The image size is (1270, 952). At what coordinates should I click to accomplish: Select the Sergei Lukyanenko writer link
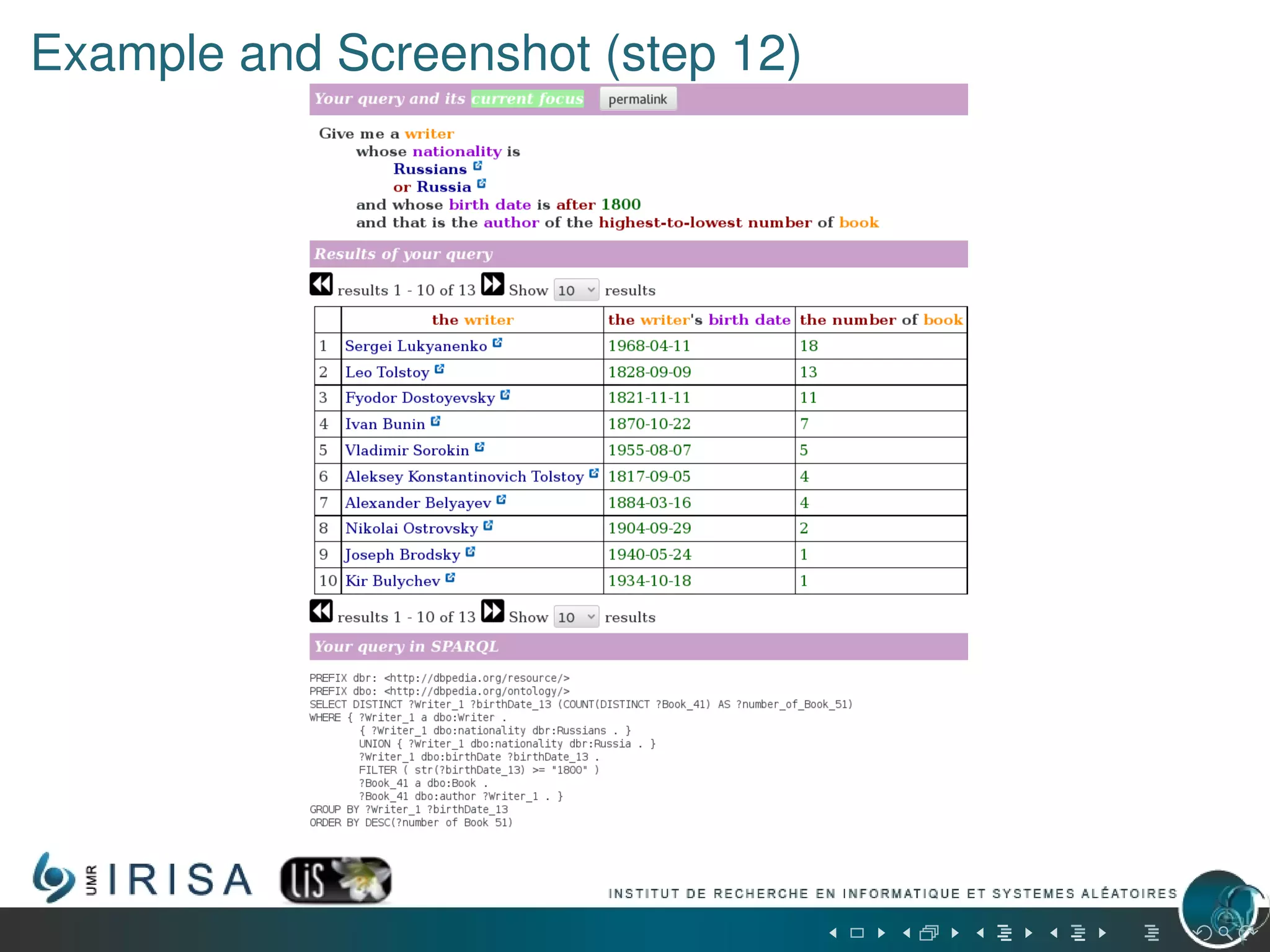(416, 346)
